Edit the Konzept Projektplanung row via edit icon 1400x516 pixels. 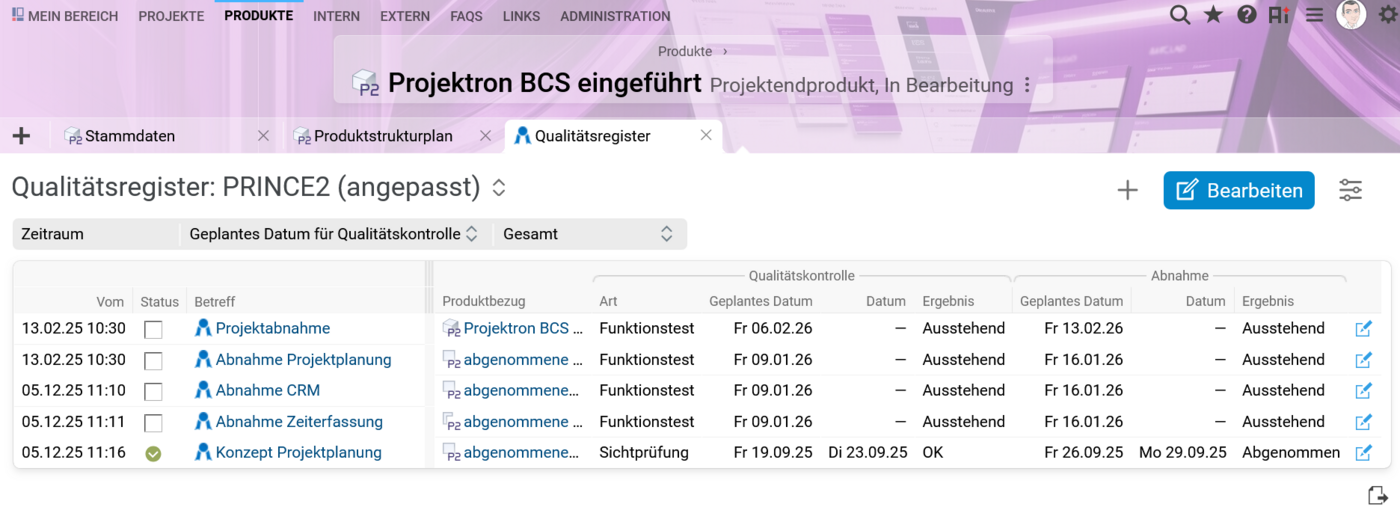1363,453
